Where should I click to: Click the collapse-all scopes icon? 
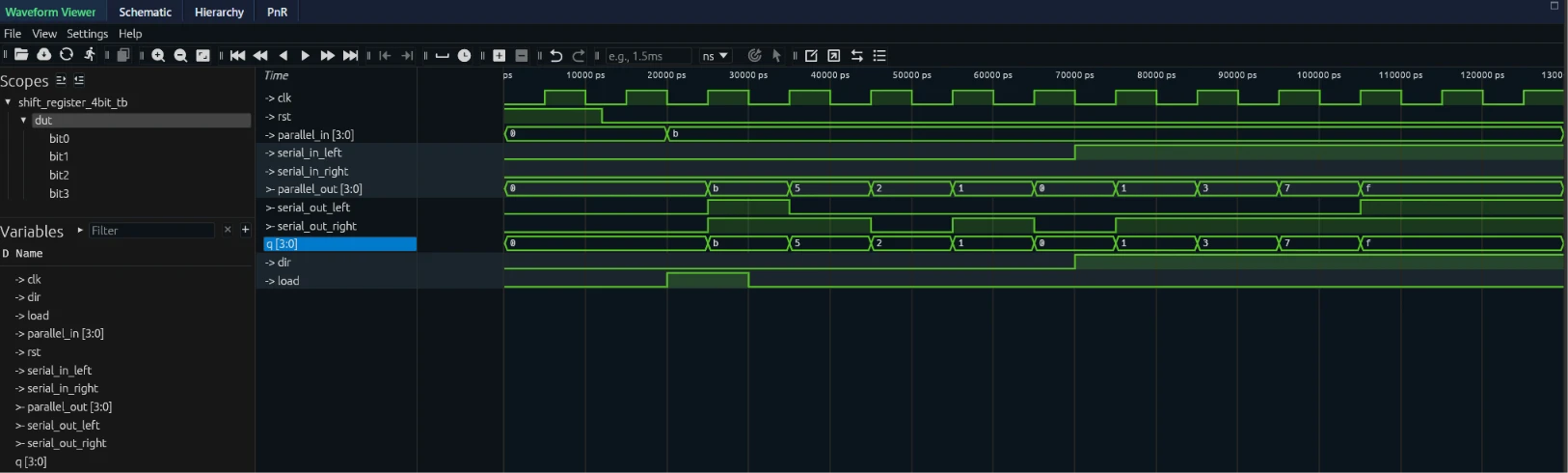click(79, 80)
